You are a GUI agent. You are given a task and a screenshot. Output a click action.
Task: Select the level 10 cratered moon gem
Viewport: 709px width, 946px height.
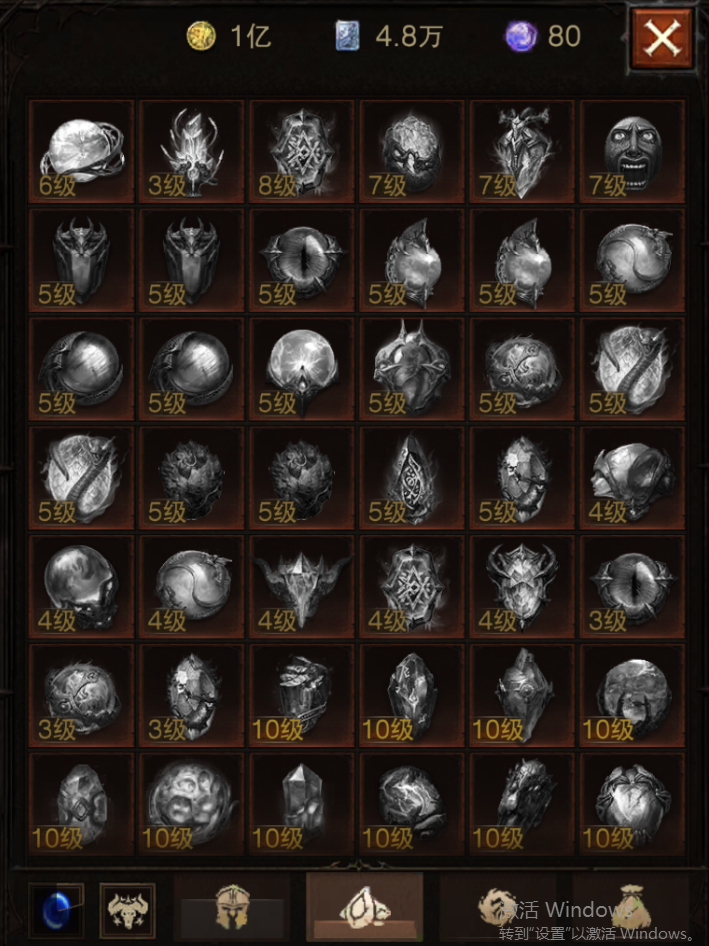(192, 804)
